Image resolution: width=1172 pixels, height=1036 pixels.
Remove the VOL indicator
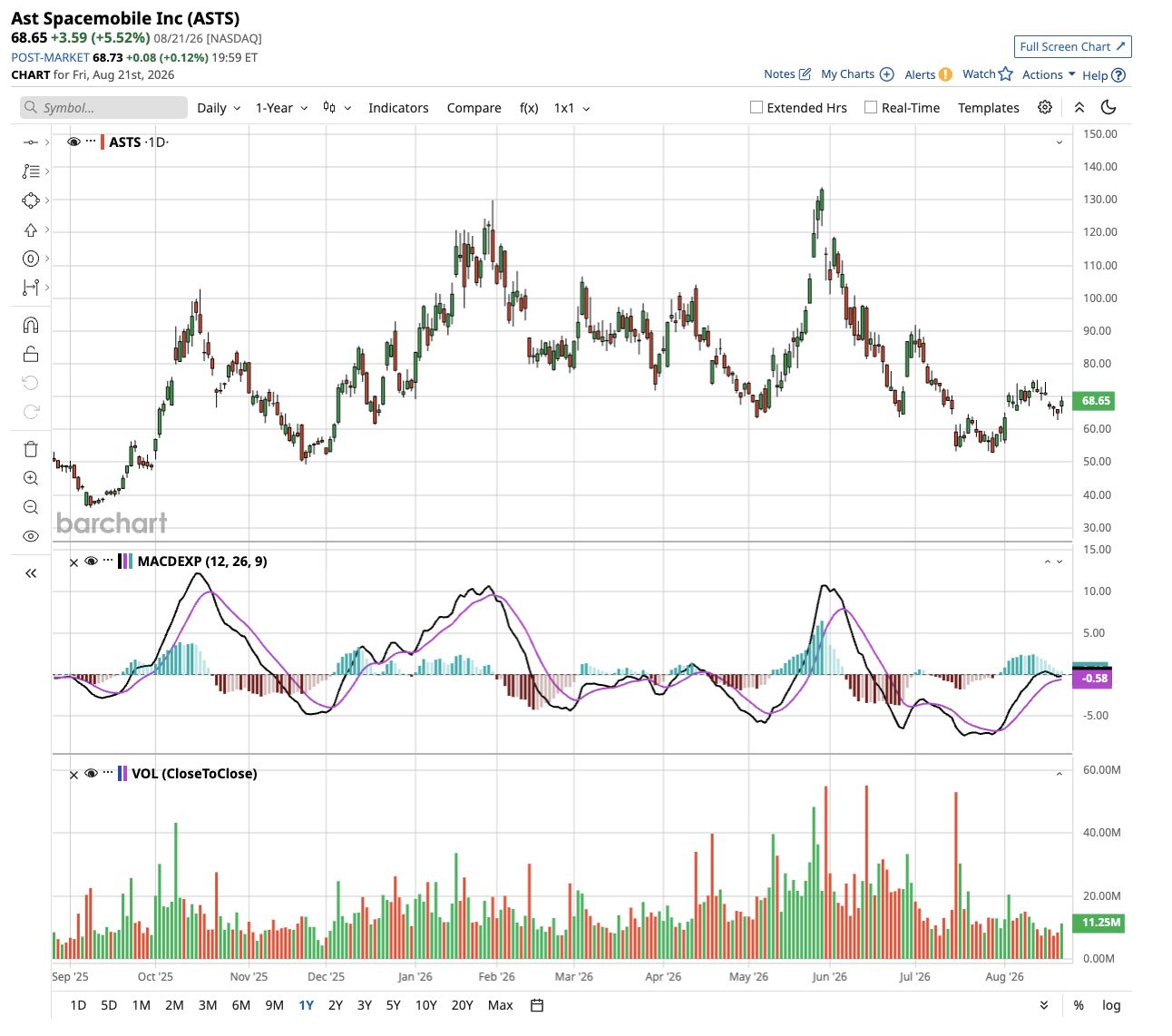(x=74, y=774)
